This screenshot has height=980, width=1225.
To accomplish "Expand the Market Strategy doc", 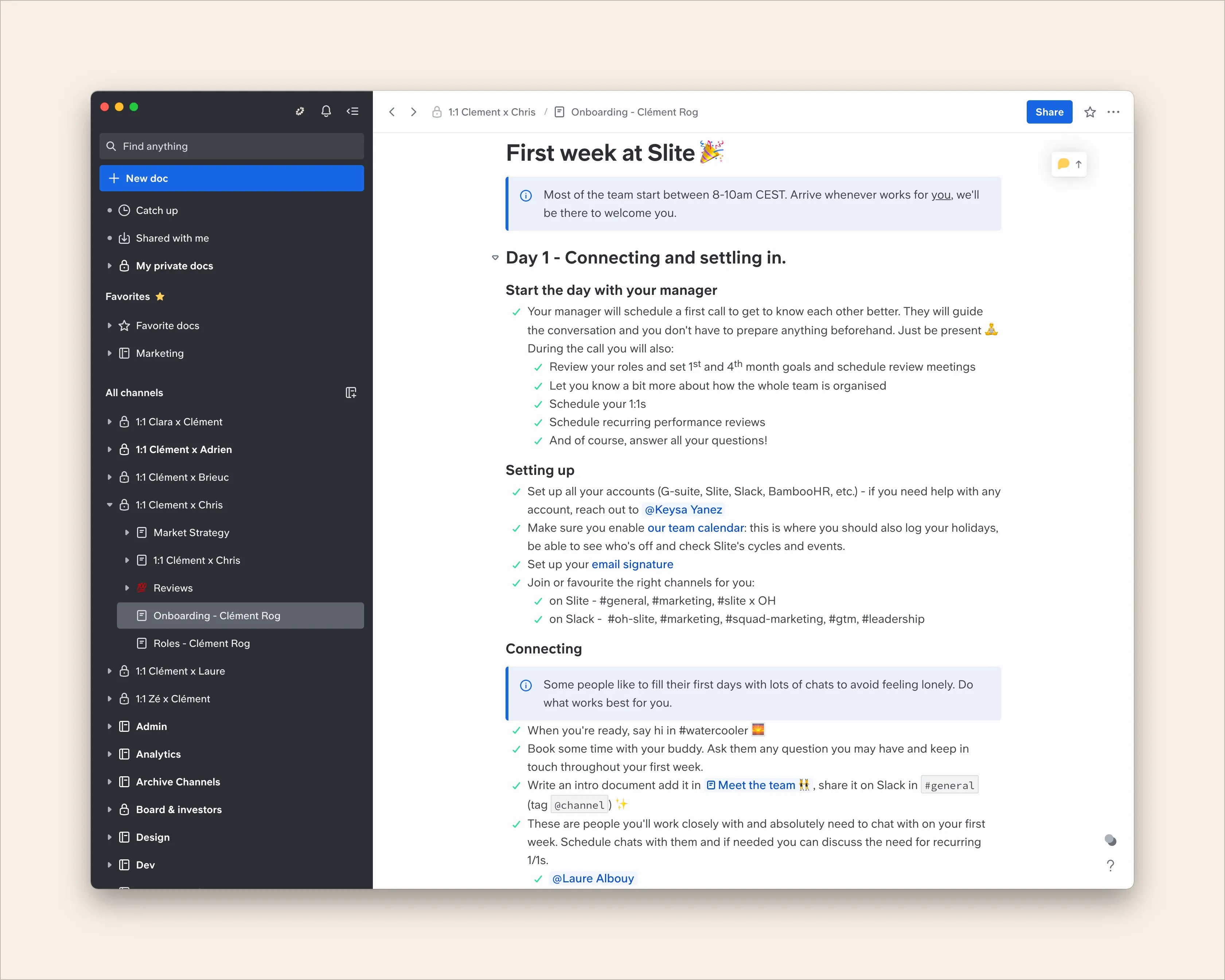I will [127, 532].
